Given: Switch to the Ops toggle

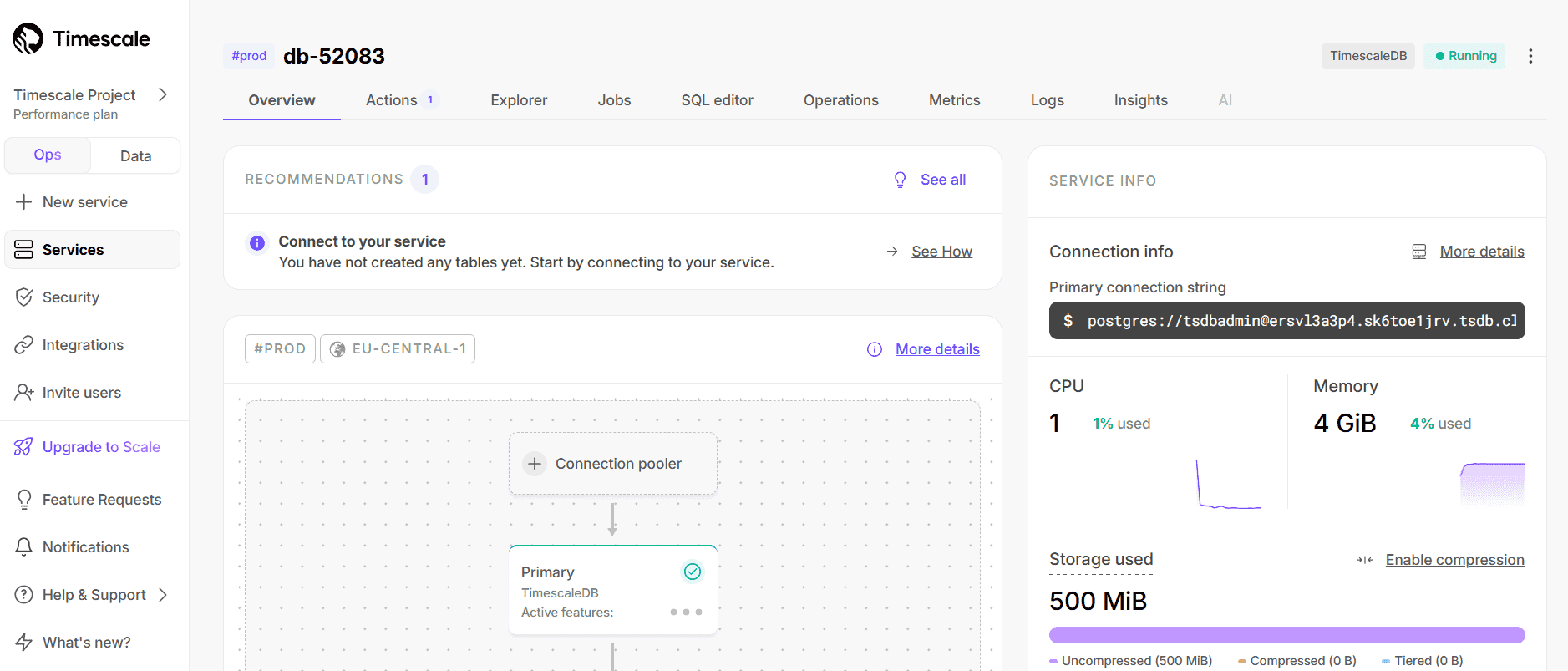Looking at the screenshot, I should [x=48, y=155].
